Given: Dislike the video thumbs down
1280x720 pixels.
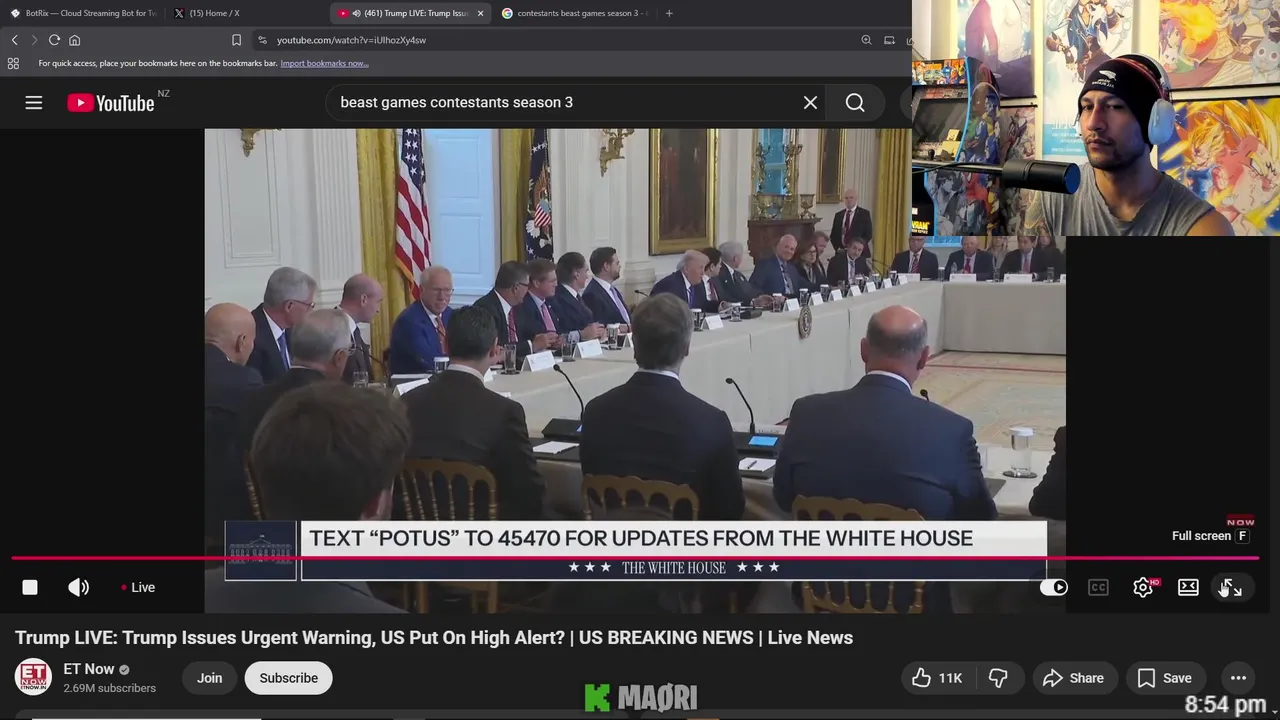Looking at the screenshot, I should coord(998,678).
